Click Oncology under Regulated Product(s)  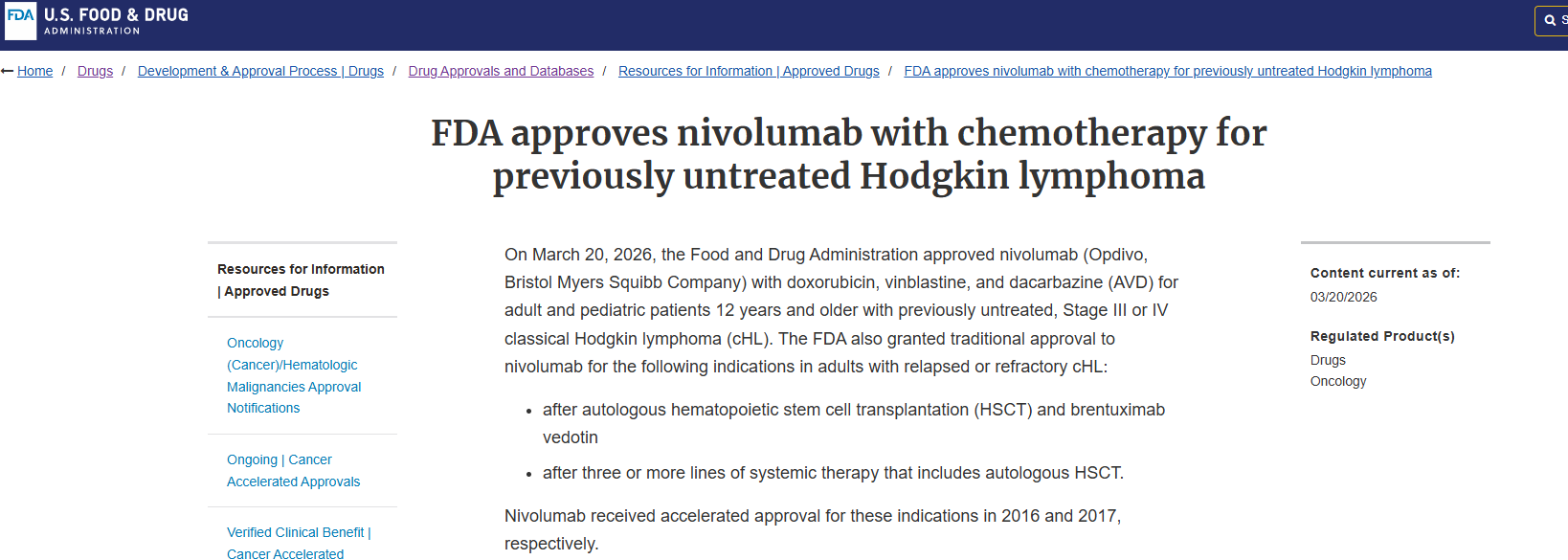click(1338, 381)
